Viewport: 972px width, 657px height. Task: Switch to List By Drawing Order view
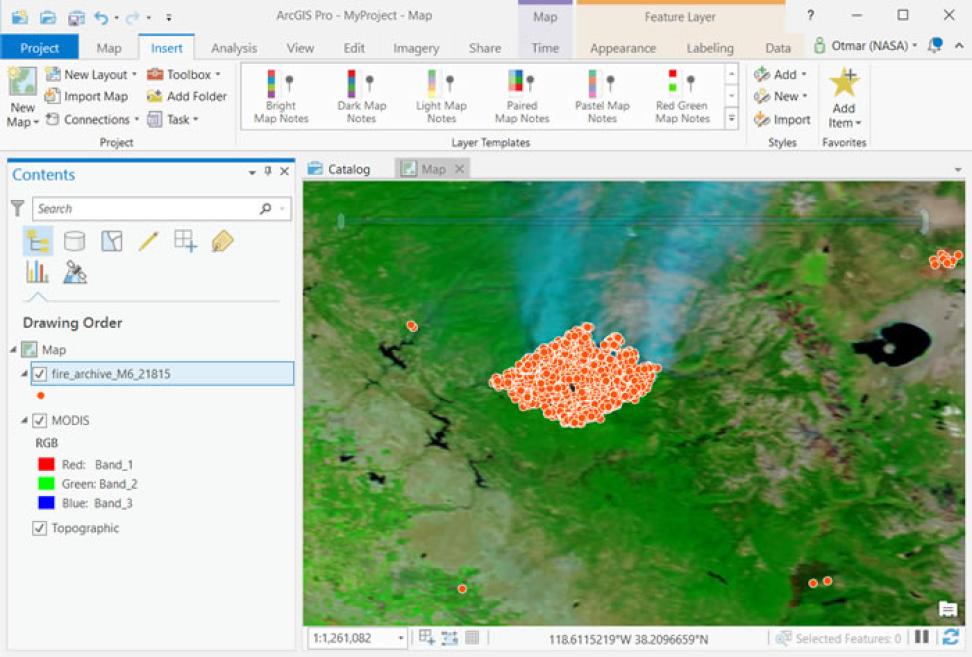coord(38,241)
